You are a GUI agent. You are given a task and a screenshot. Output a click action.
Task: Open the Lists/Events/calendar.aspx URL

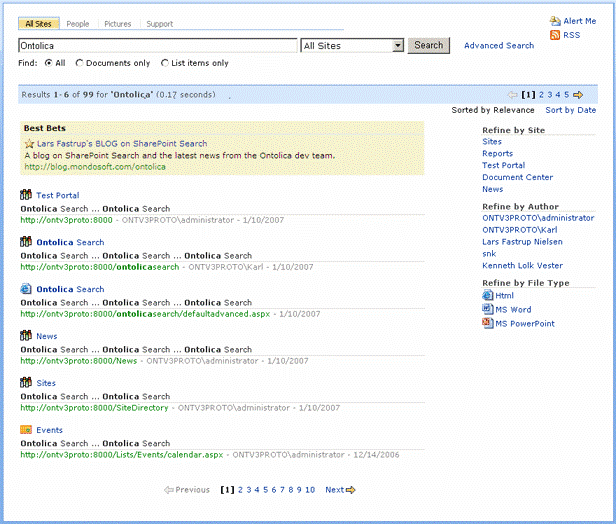tap(122, 455)
